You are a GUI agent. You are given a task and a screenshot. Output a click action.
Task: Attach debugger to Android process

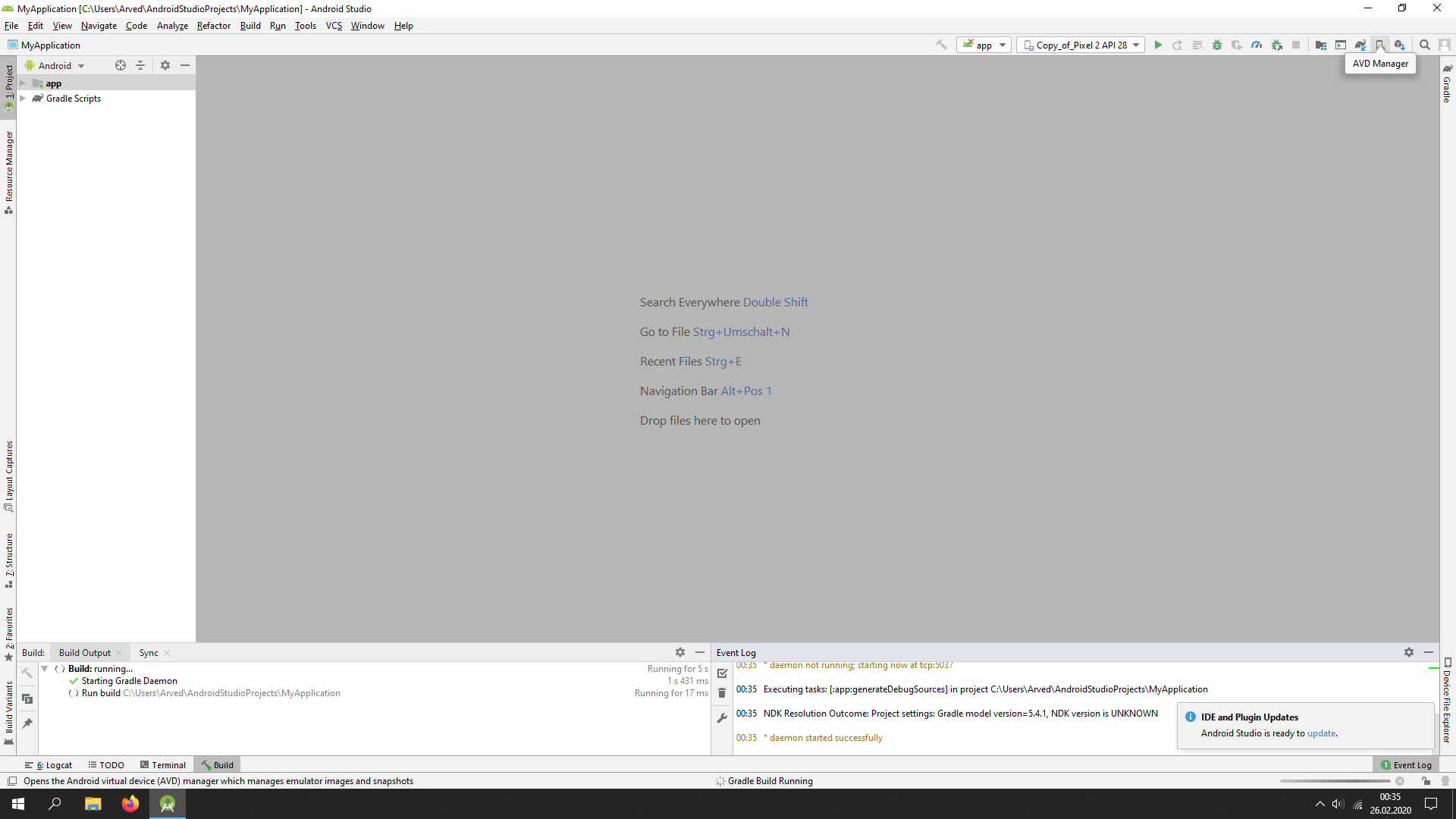[1276, 45]
